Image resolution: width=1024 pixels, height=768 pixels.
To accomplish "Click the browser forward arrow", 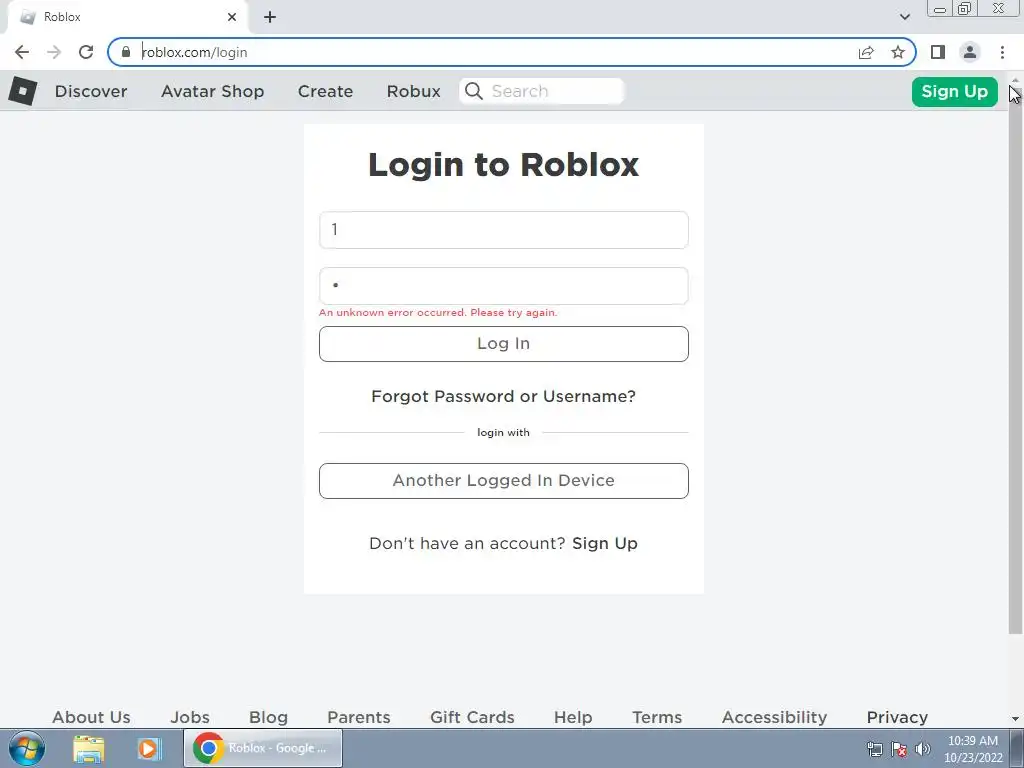I will pyautogui.click(x=54, y=52).
